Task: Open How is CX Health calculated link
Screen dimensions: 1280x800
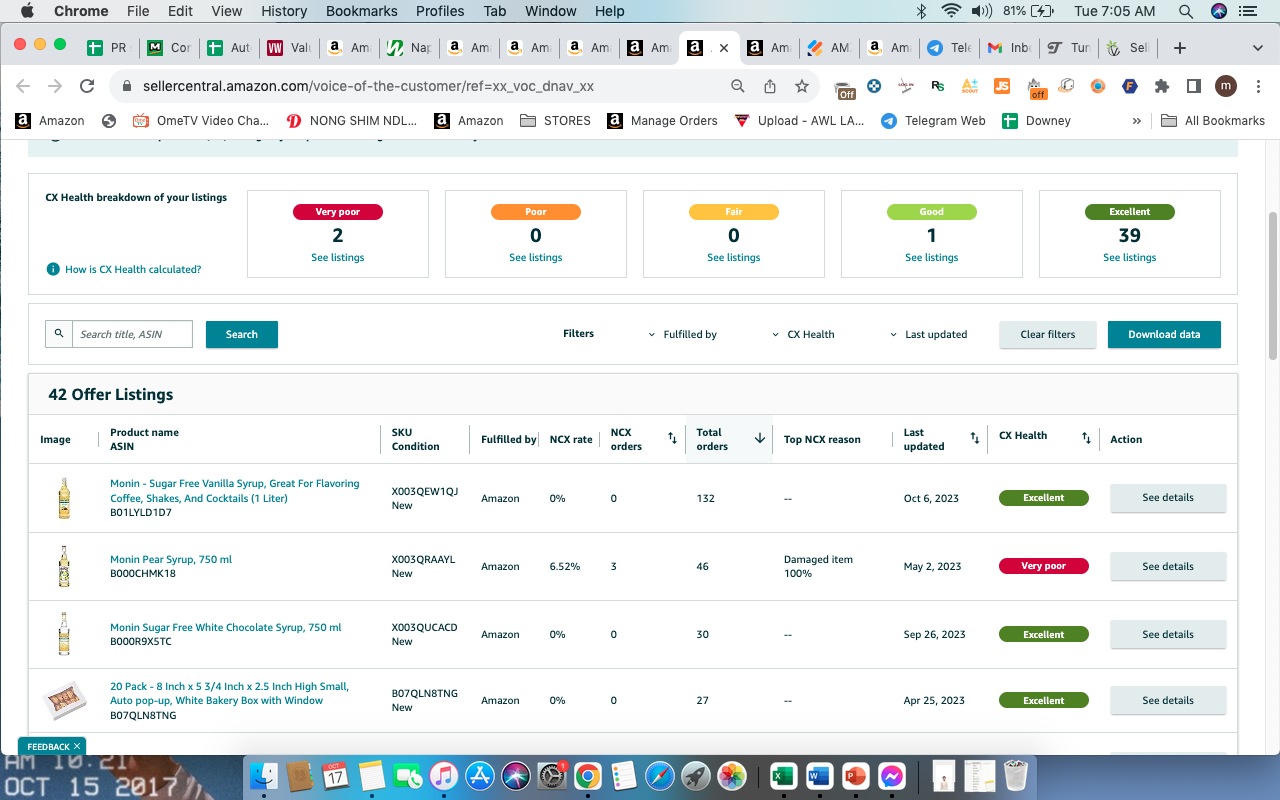Action: tap(133, 269)
